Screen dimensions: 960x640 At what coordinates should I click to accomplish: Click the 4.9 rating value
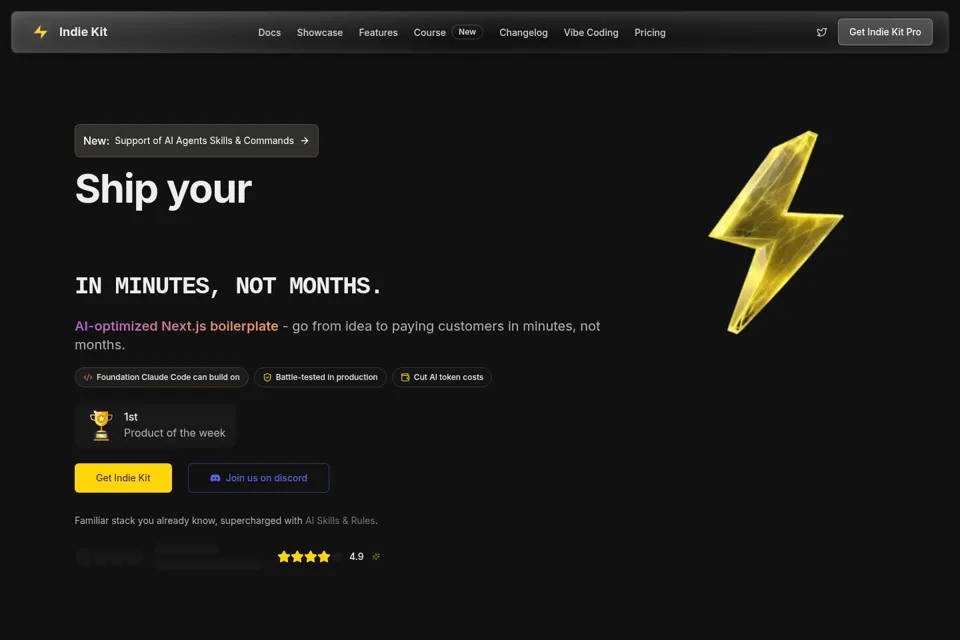tap(356, 557)
